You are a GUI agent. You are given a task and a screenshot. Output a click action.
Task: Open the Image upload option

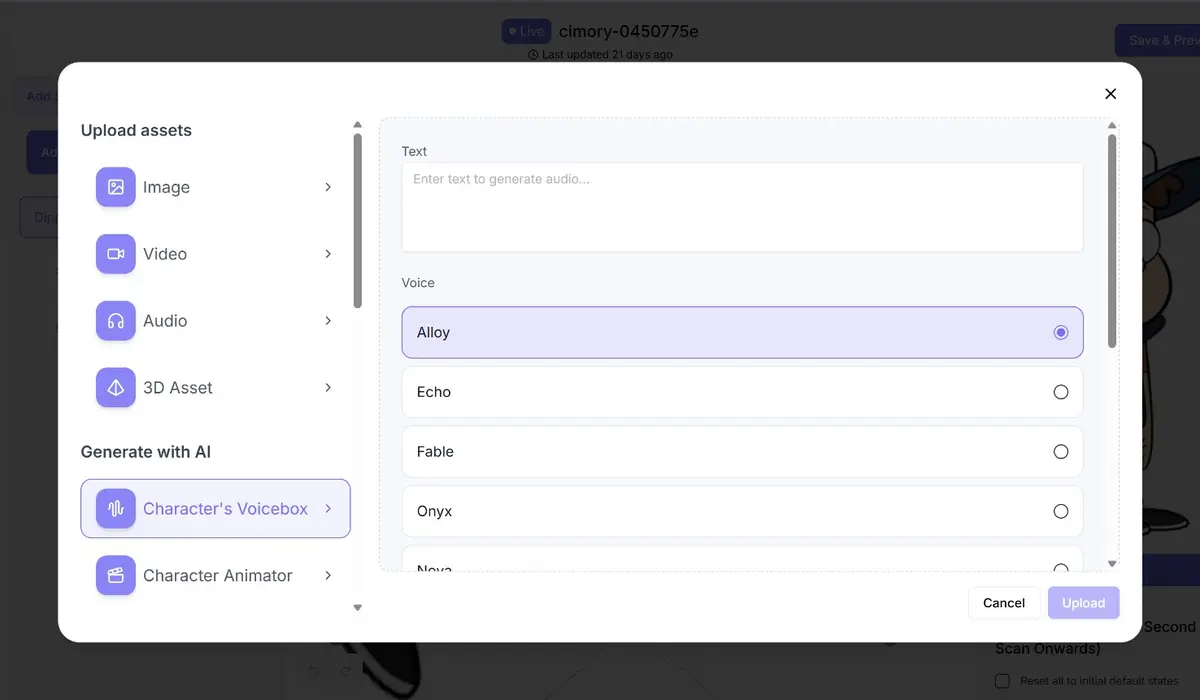[215, 187]
